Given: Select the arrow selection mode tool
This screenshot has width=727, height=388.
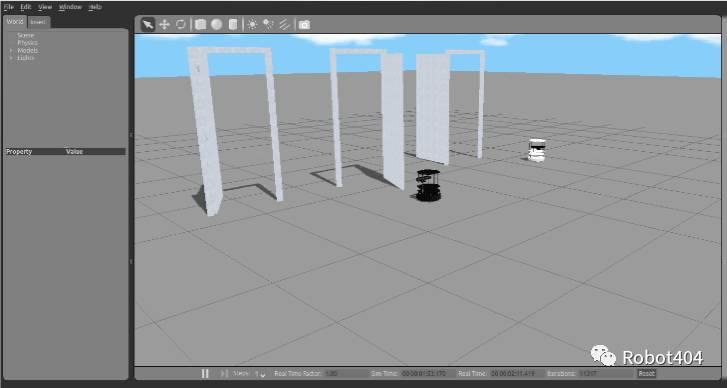Looking at the screenshot, I should point(148,25).
